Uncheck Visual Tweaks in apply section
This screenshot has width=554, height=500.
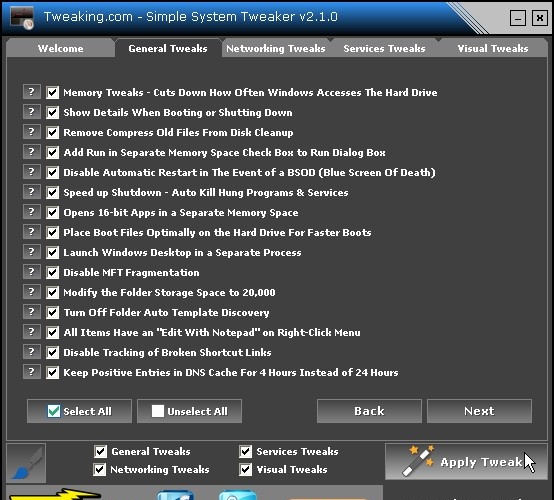coord(246,469)
